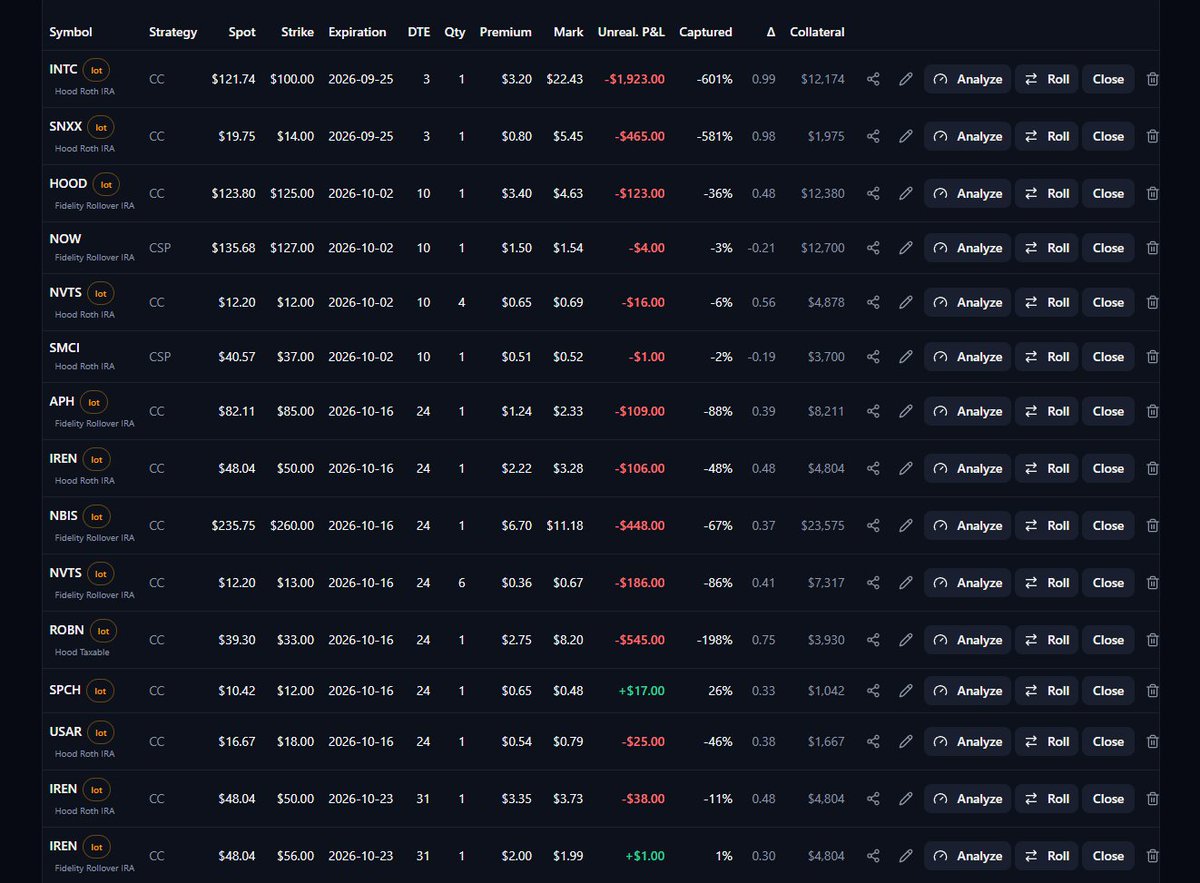
Task: Close the SMCI cash-secured put
Action: point(1108,357)
